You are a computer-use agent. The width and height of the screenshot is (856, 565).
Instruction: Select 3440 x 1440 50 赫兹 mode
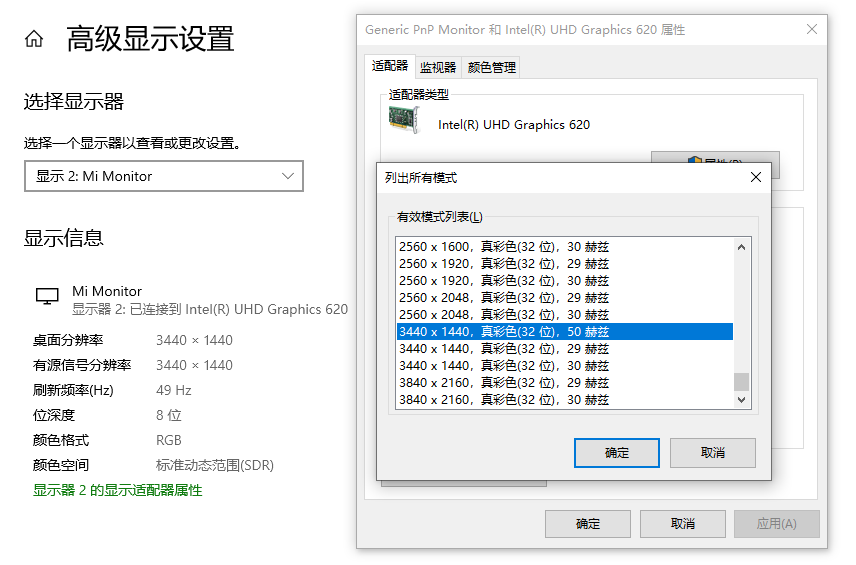pyautogui.click(x=504, y=332)
